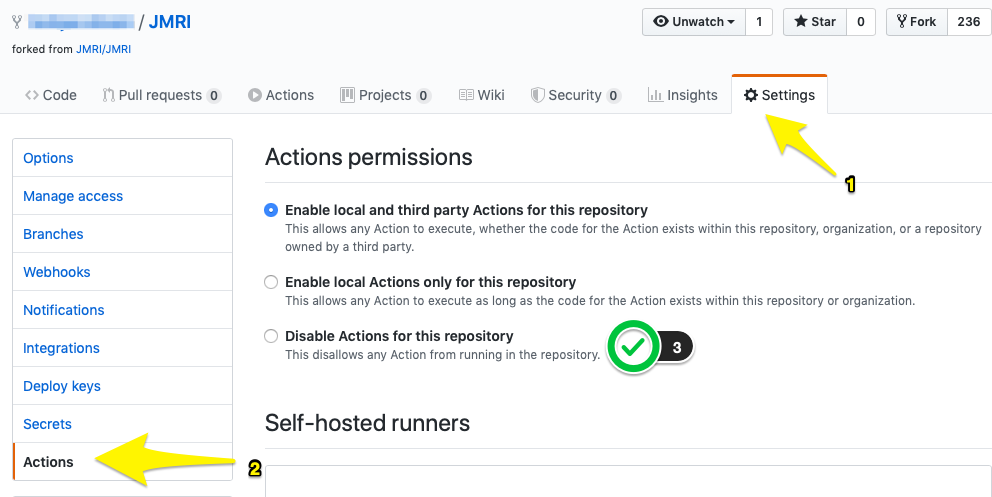Open the Unwatch dropdown menu
Viewport: 992px width, 497px height.
click(693, 22)
